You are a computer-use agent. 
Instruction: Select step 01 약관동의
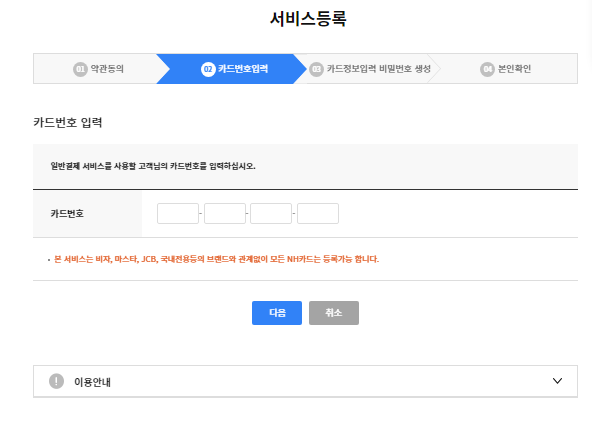point(98,69)
